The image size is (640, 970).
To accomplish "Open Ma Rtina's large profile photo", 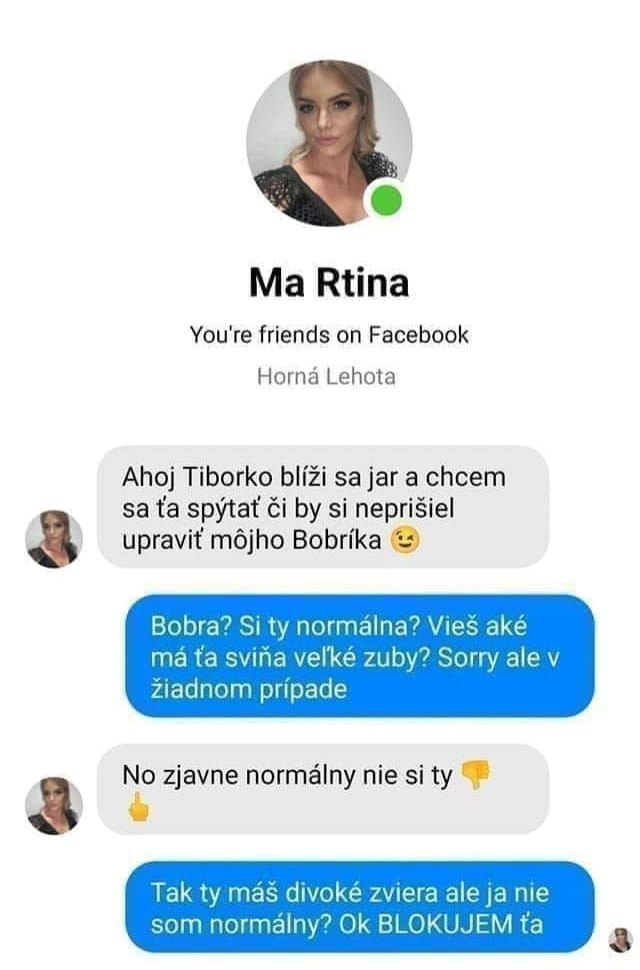I will point(329,143).
